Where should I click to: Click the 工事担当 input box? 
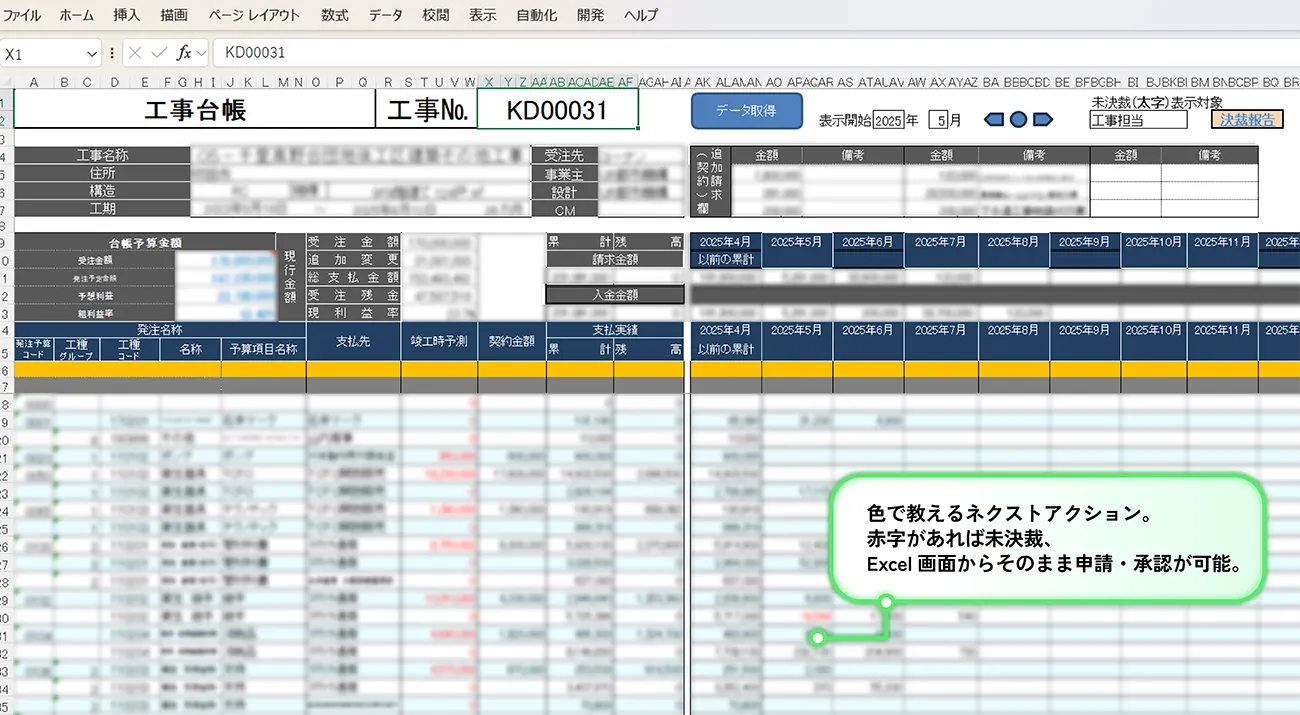click(1138, 119)
